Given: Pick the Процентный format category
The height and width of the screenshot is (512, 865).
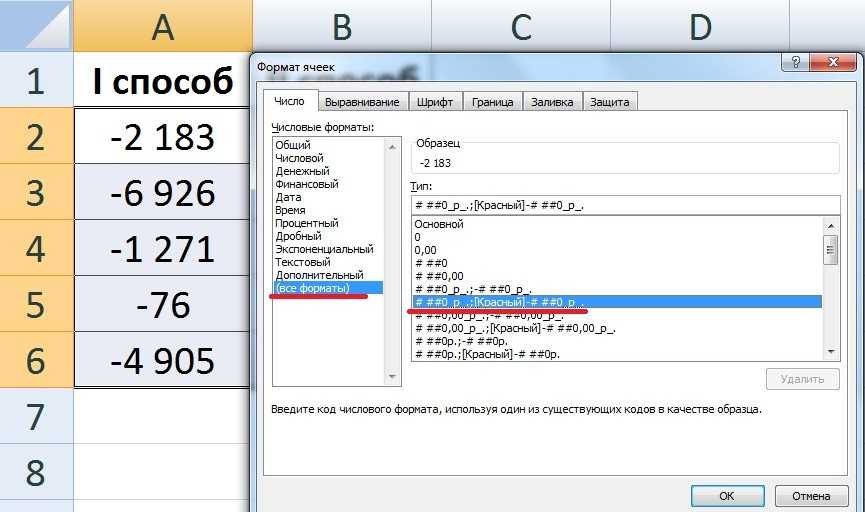Looking at the screenshot, I should (x=328, y=223).
